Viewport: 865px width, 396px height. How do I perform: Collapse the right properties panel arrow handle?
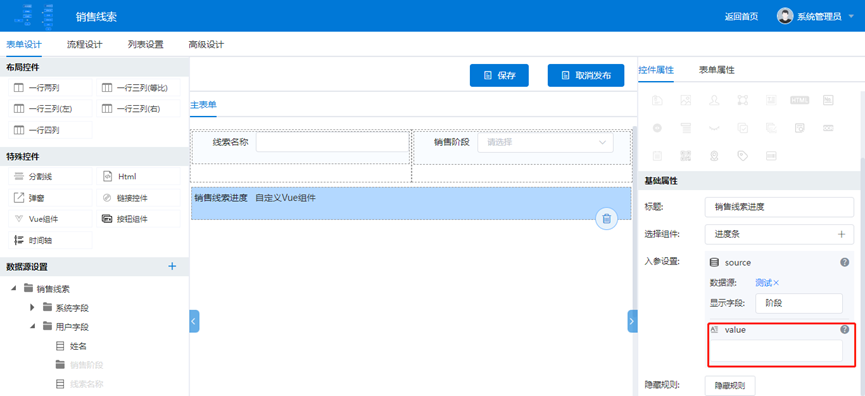[632, 321]
